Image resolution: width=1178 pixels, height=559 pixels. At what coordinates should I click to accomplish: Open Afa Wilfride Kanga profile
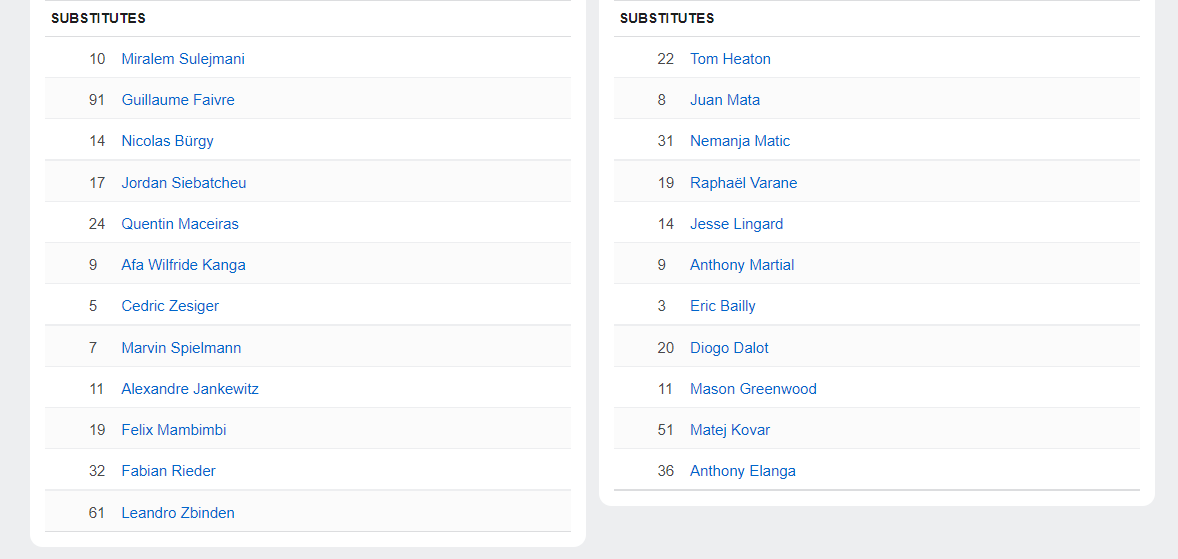[183, 265]
